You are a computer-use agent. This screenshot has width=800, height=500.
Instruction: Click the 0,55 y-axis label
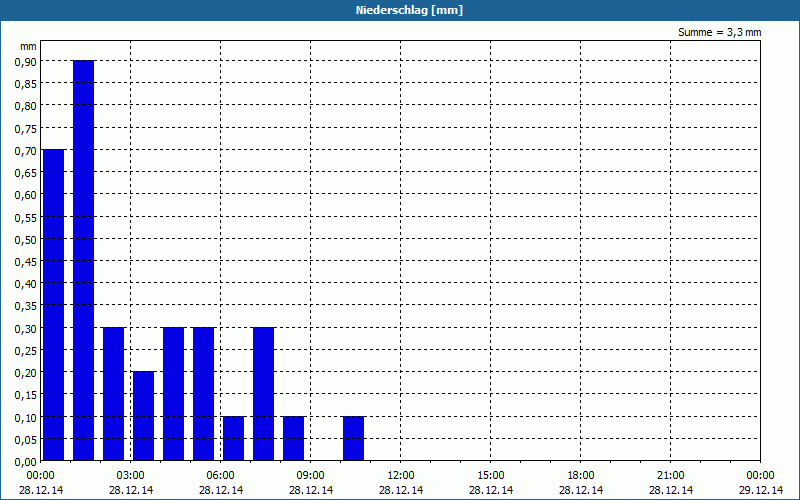pyautogui.click(x=26, y=217)
